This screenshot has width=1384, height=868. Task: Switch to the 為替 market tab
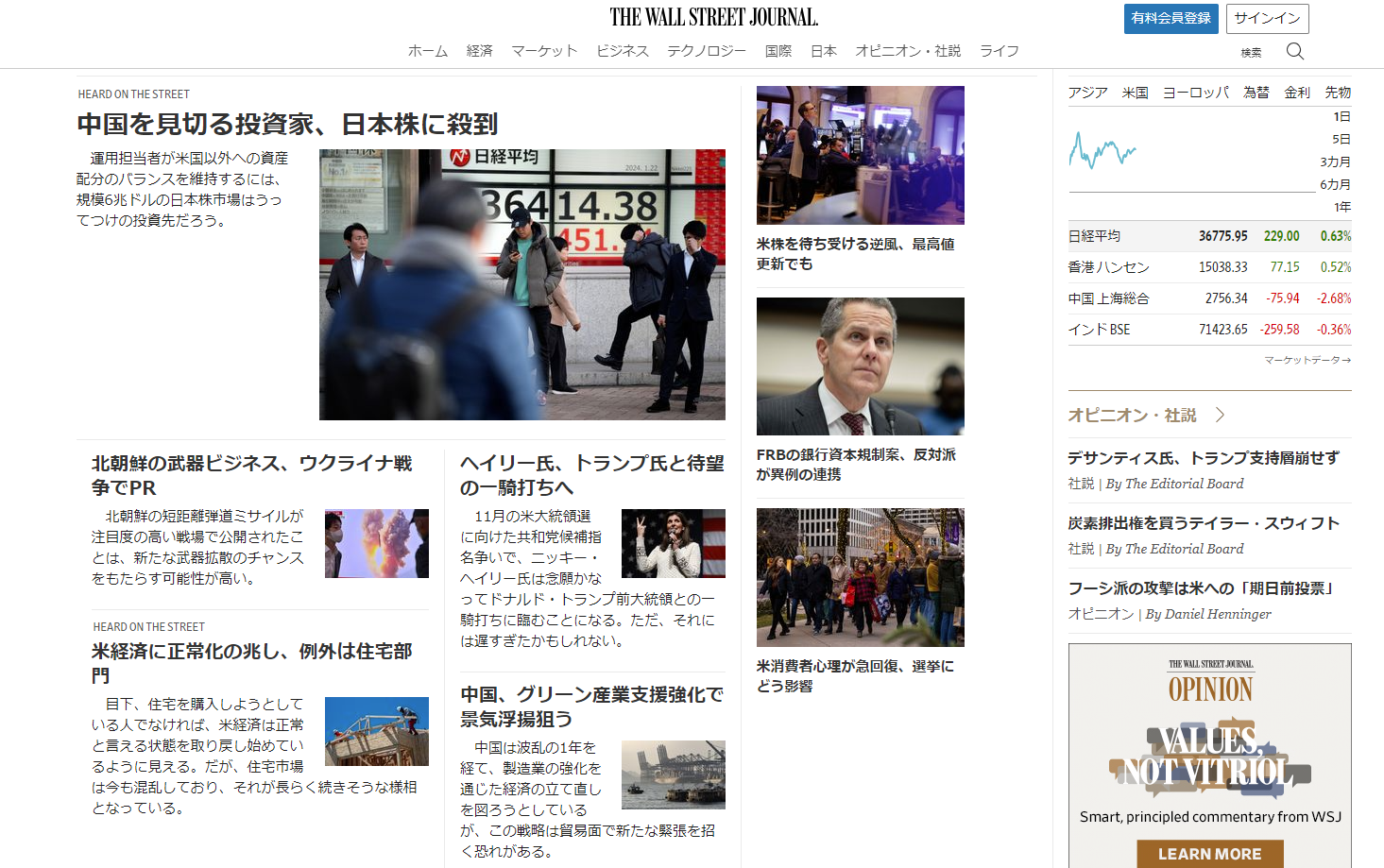coord(1256,92)
